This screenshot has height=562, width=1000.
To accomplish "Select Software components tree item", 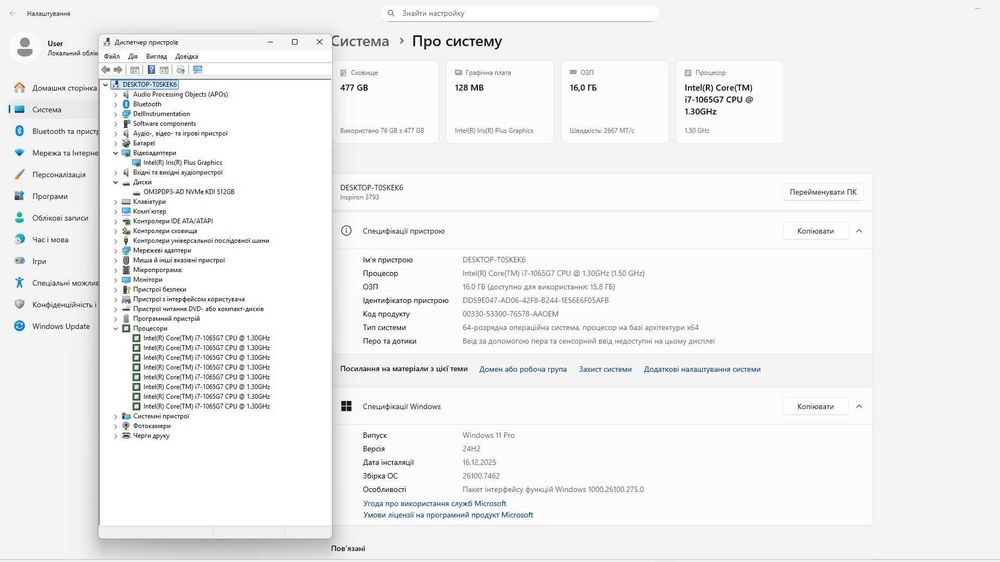I will (165, 124).
